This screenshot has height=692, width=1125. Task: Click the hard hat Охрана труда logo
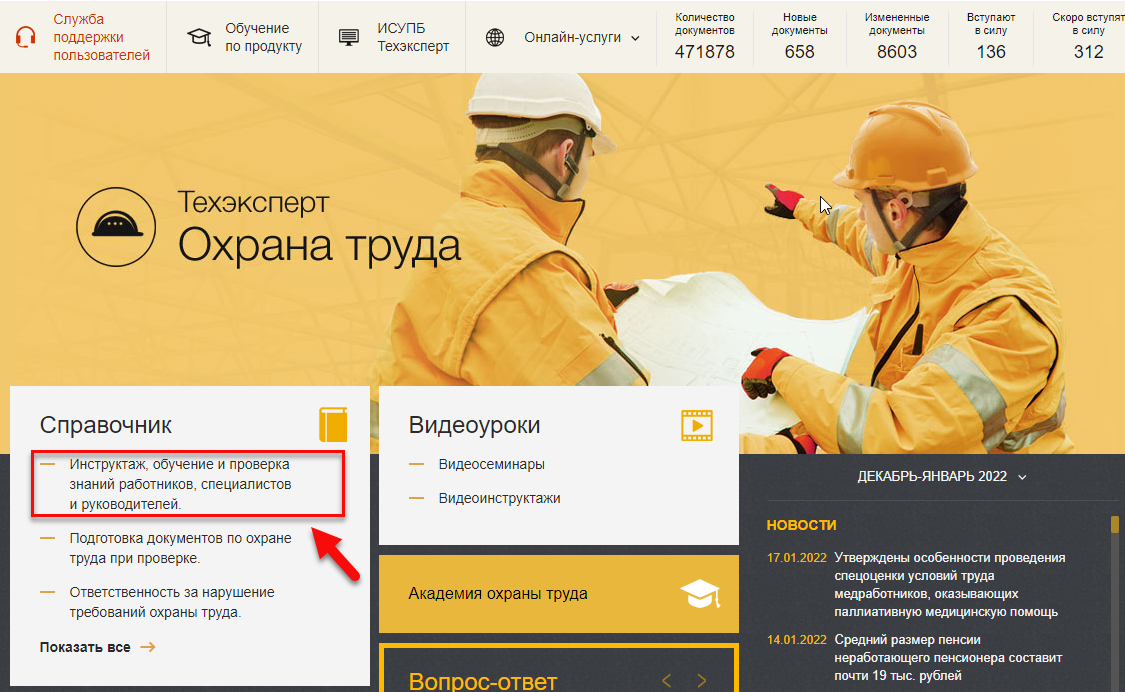click(x=116, y=226)
